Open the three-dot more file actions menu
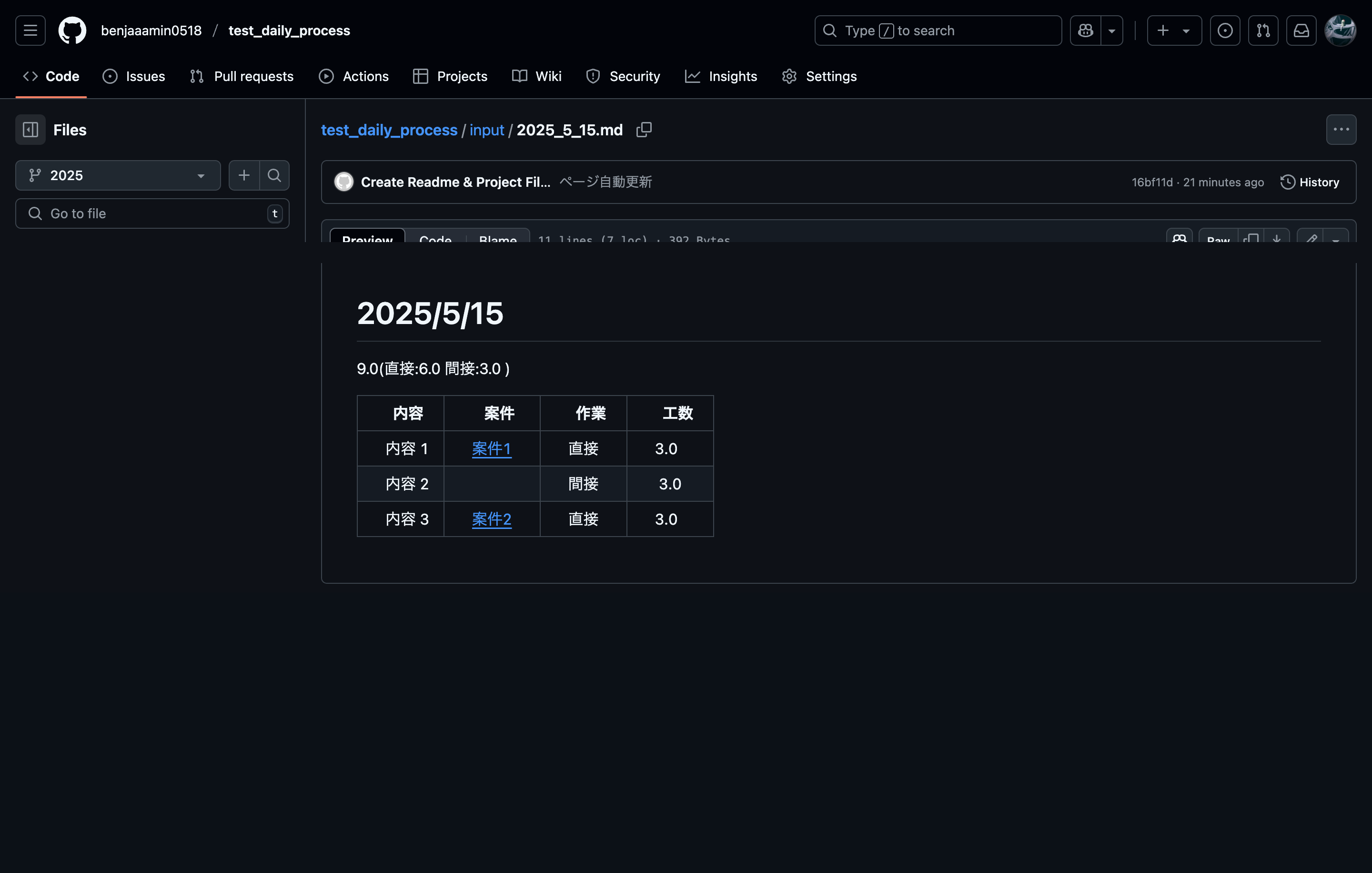The image size is (1372, 873). (x=1341, y=130)
